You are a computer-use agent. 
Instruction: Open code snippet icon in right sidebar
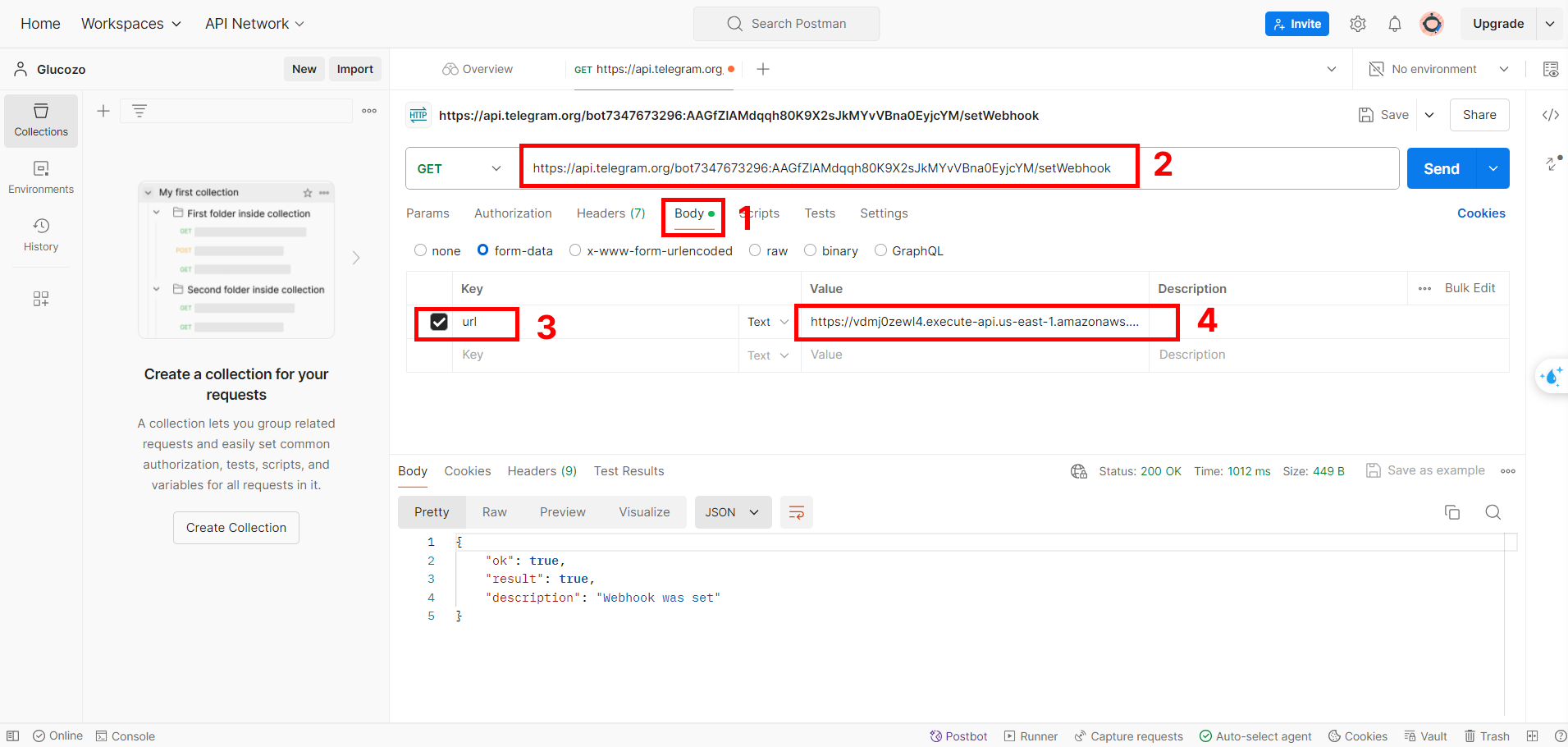[x=1551, y=115]
